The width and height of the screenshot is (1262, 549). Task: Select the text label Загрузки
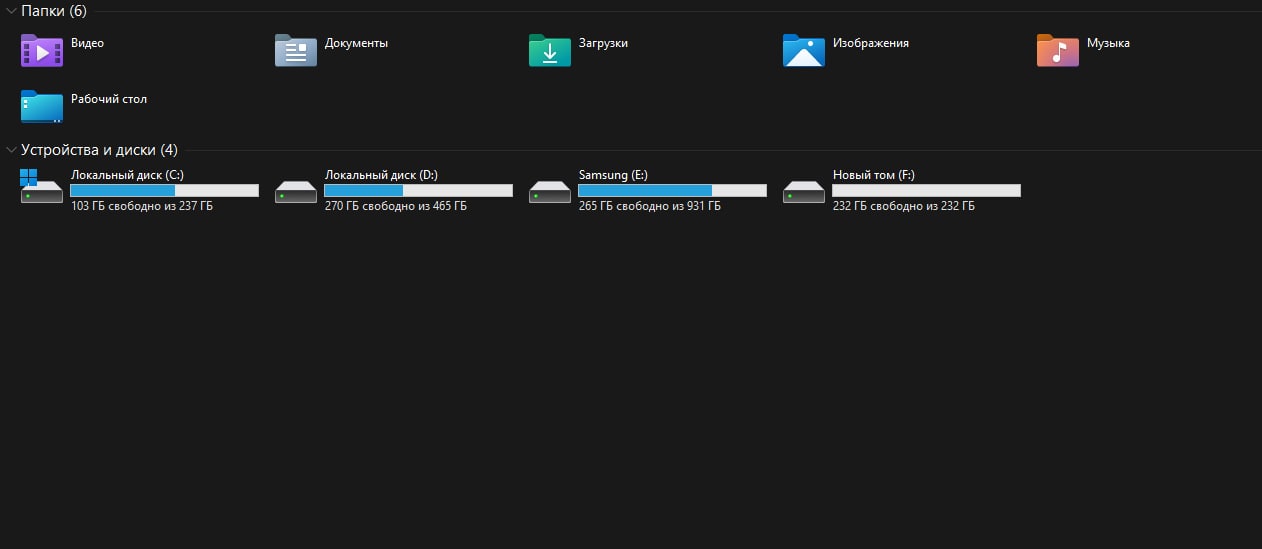(x=604, y=43)
